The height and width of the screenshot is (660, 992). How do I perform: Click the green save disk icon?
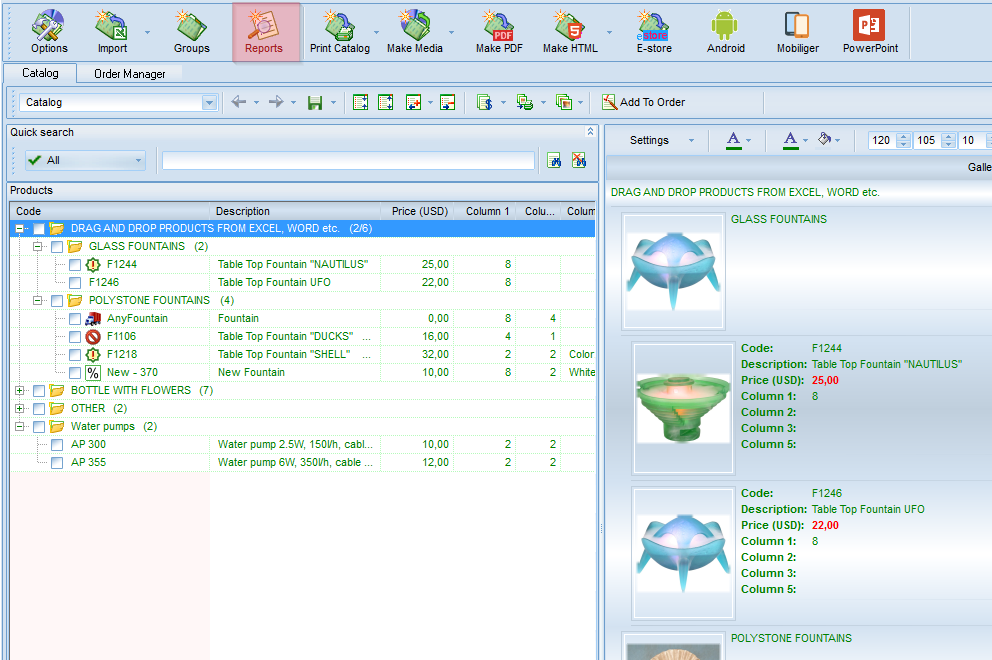[315, 102]
